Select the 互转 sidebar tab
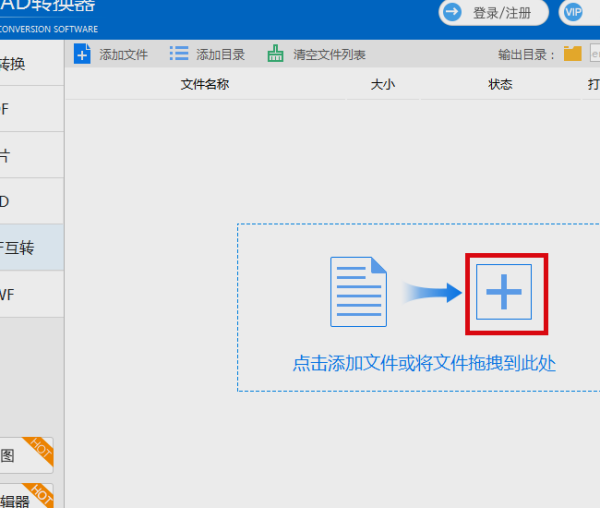 click(x=32, y=247)
